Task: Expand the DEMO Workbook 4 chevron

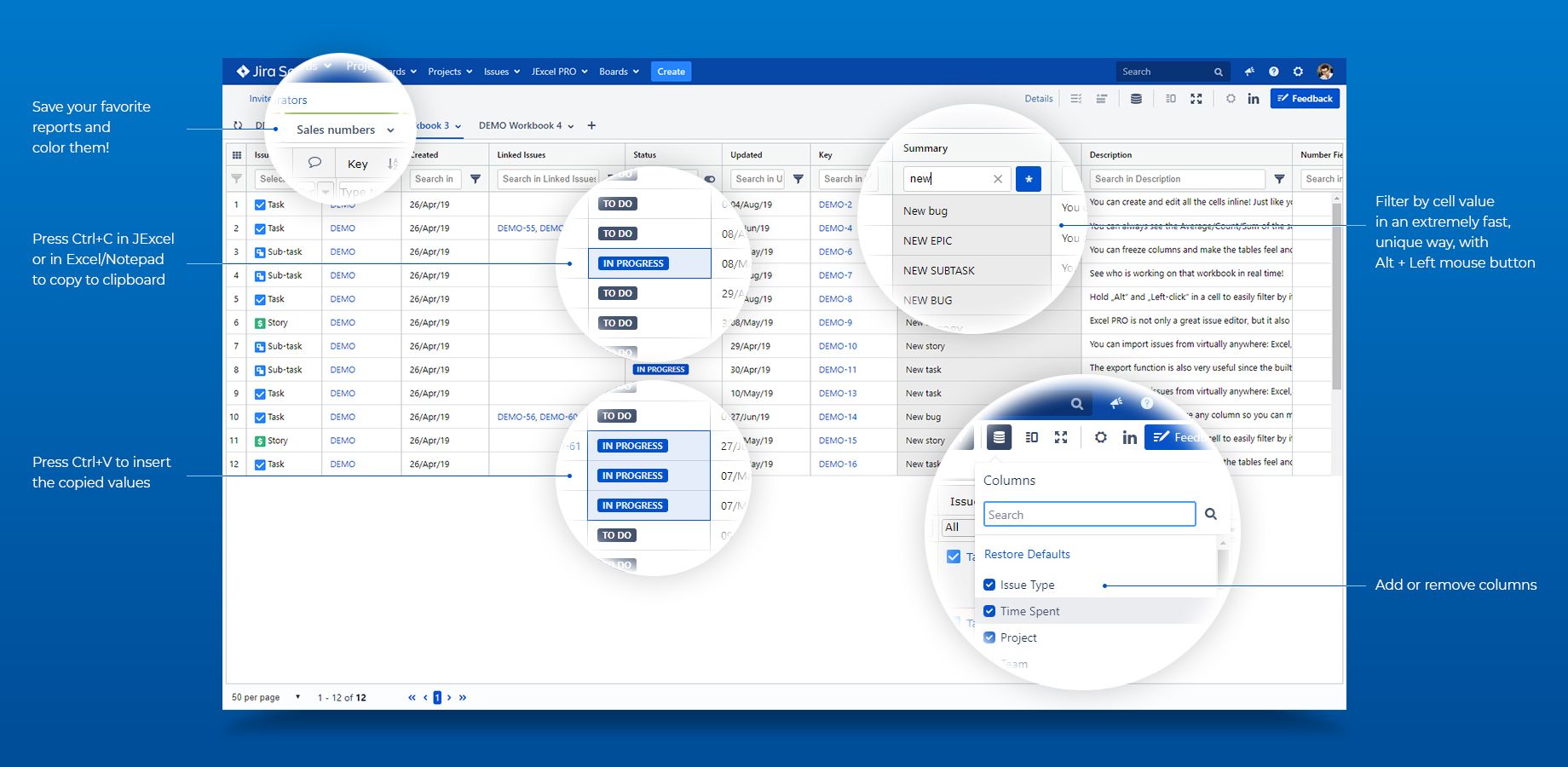Action: (x=571, y=126)
